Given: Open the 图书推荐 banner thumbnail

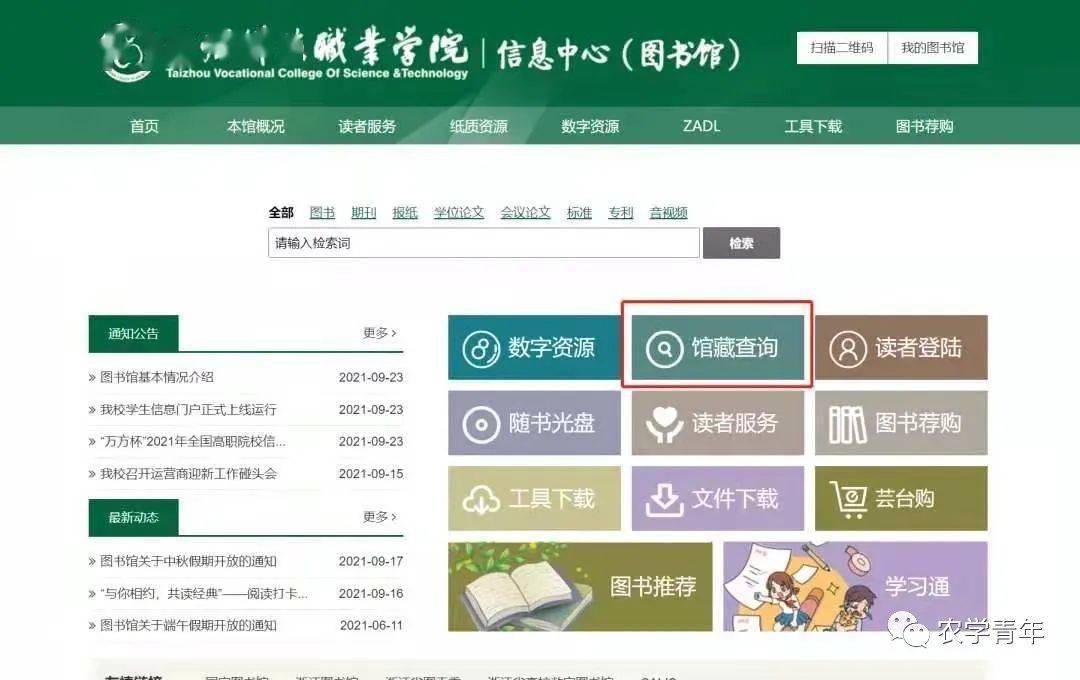Looking at the screenshot, I should pos(580,586).
